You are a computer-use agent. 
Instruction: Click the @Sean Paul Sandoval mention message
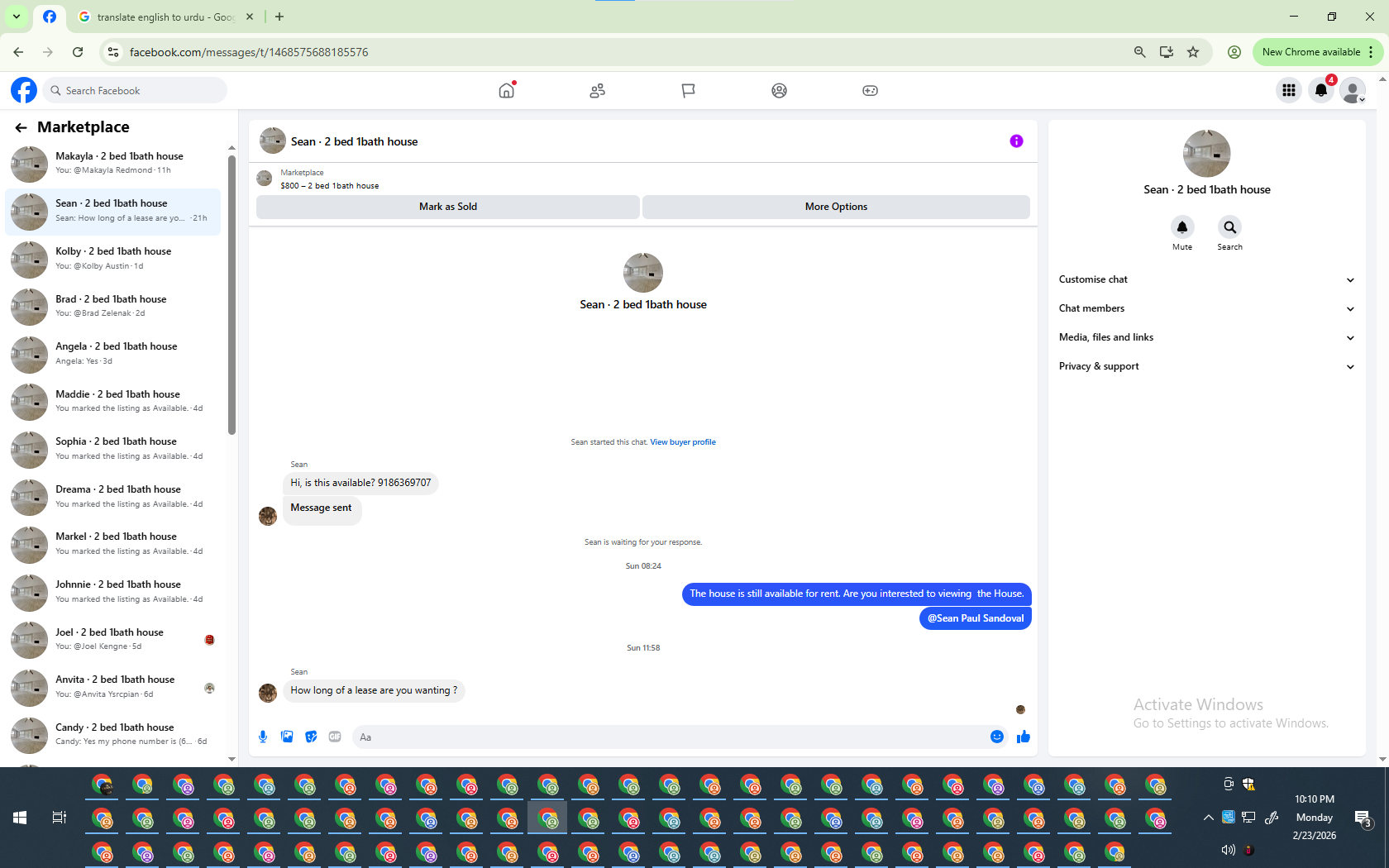(x=976, y=618)
